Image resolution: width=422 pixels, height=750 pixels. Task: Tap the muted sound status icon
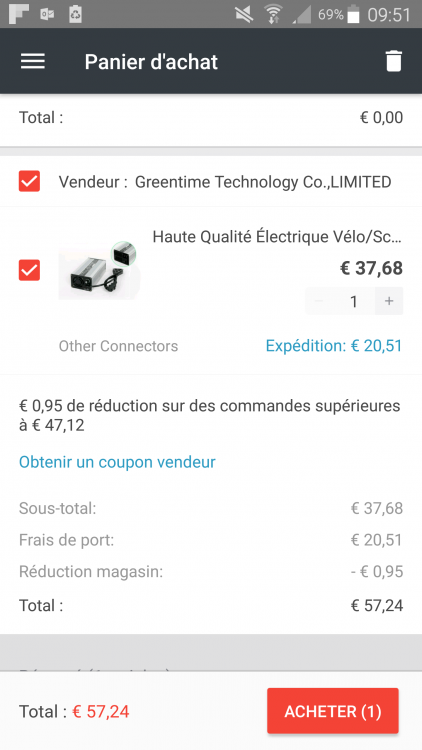coord(244,14)
